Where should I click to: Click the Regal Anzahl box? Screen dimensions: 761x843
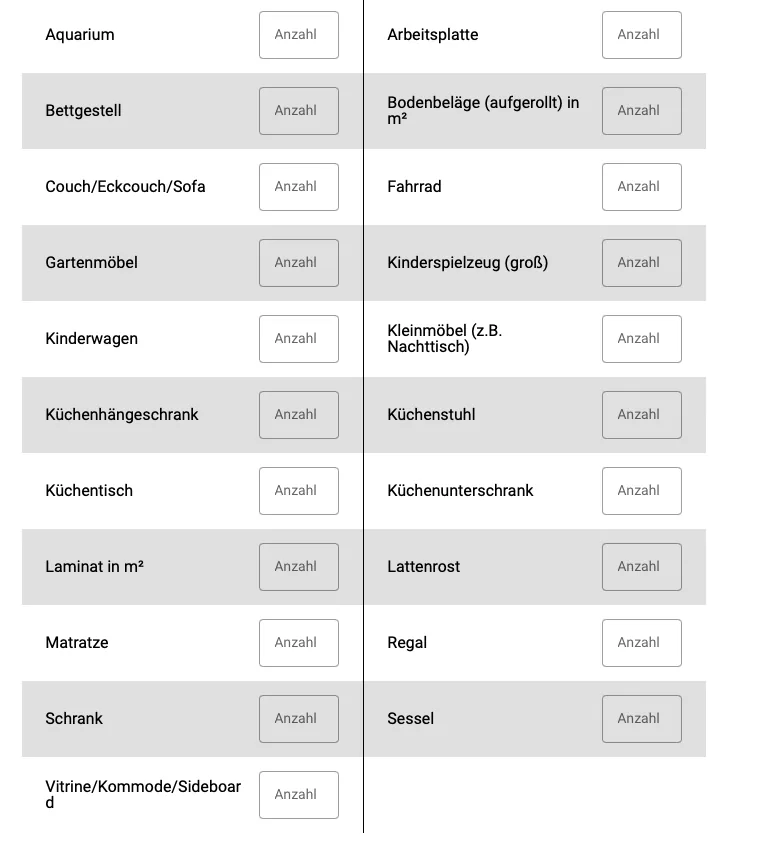pyautogui.click(x=642, y=643)
